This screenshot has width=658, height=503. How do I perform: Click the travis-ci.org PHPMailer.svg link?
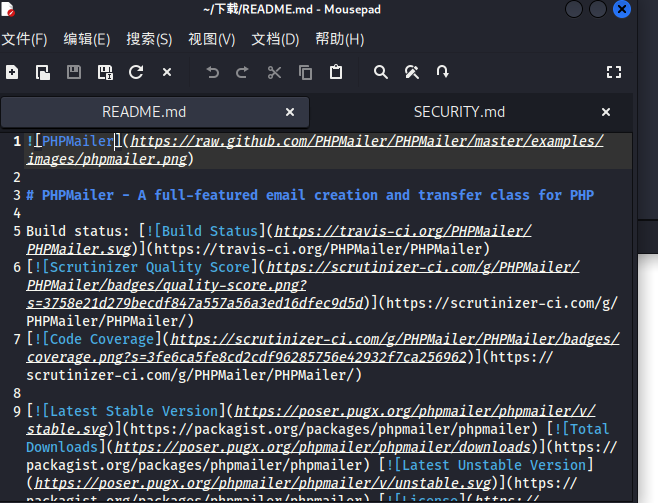pos(279,240)
